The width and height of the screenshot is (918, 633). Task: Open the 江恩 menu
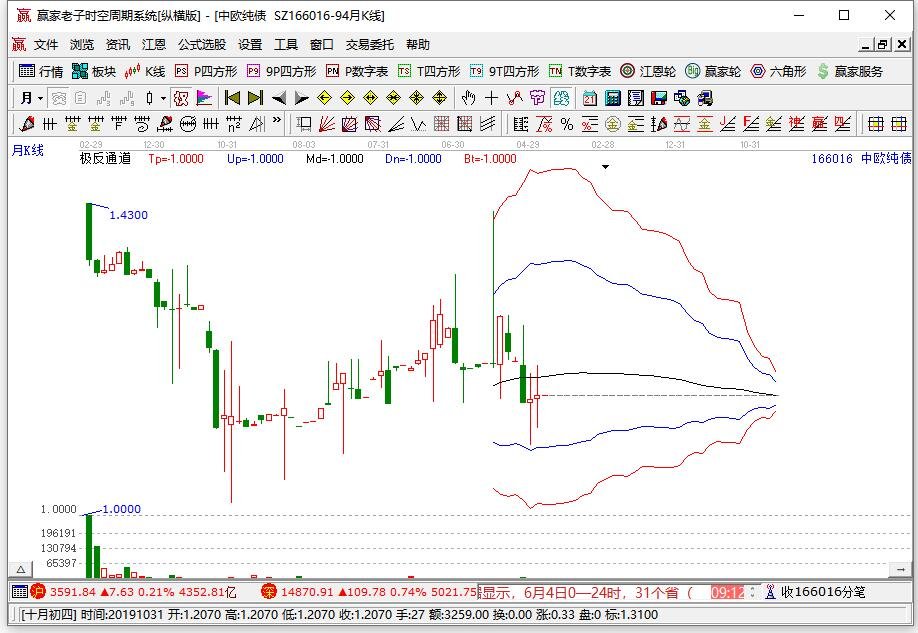153,45
